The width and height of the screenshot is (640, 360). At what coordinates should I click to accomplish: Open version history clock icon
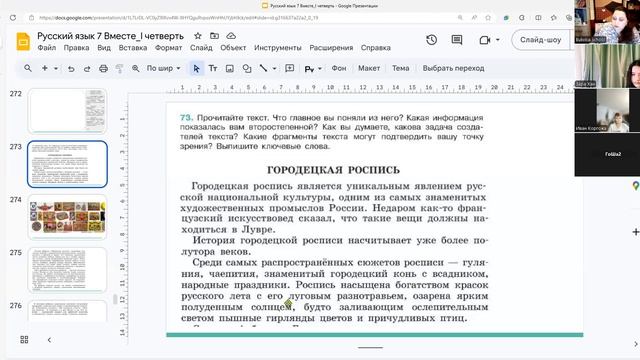click(431, 40)
